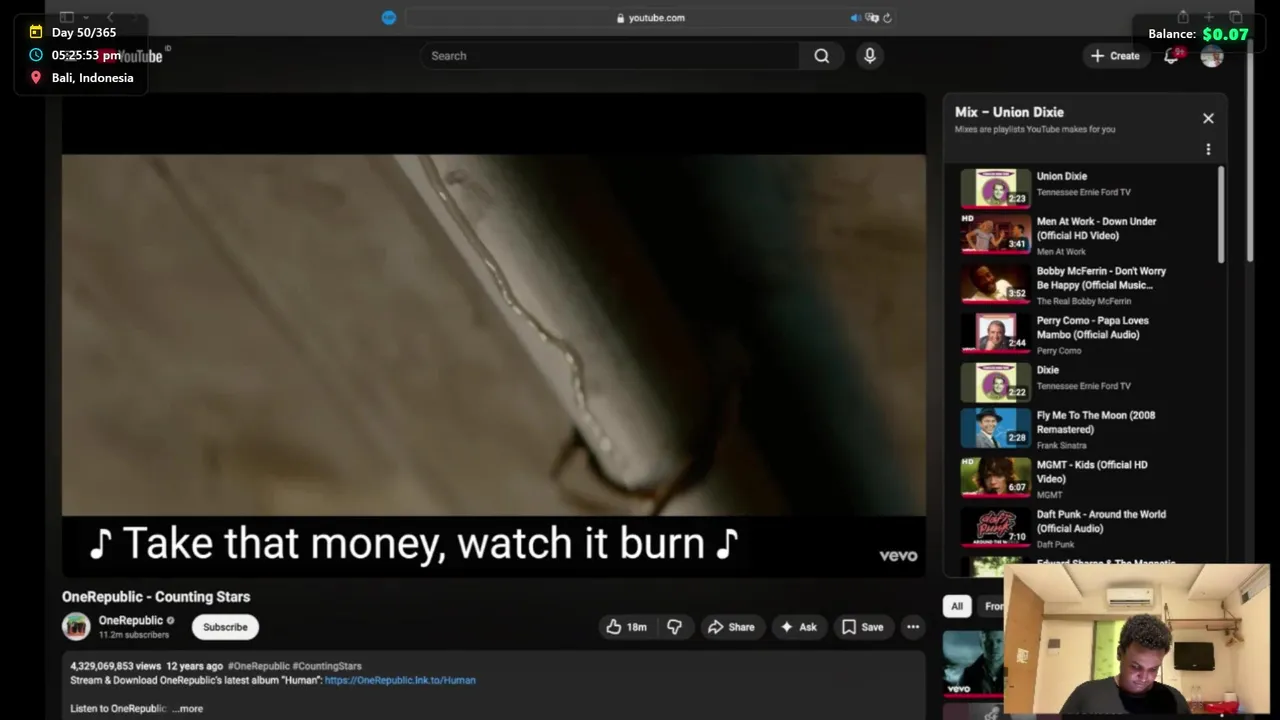The height and width of the screenshot is (720, 1280).
Task: Open the Mix playlist options menu
Action: [1208, 149]
